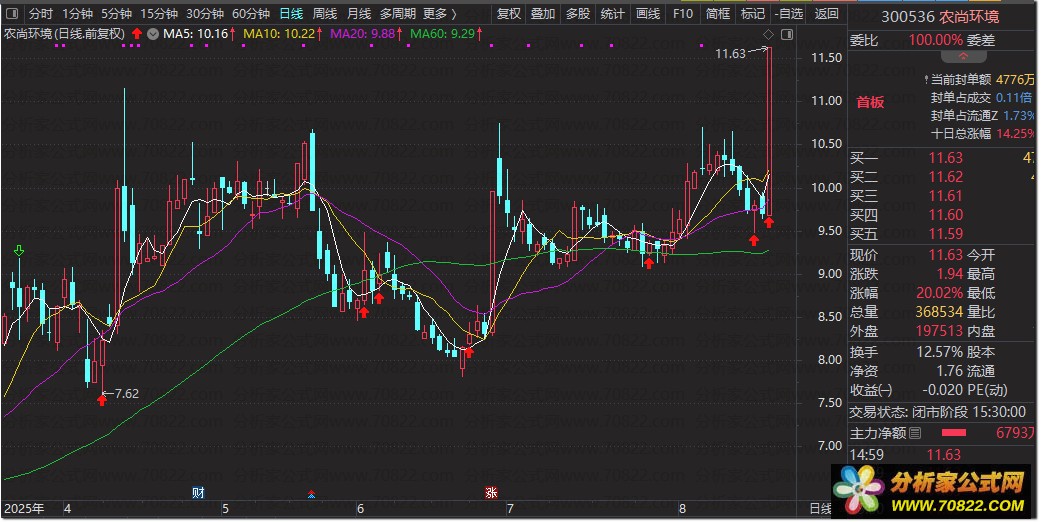This screenshot has height=522, width=1041.
Task: Toggle the left sidebar panel icon
Action: click(12, 13)
